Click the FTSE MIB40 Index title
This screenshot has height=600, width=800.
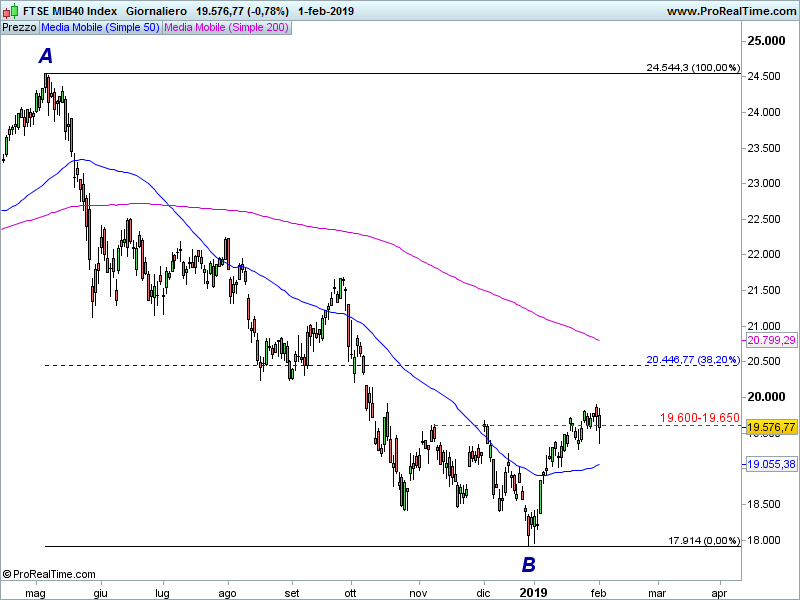point(70,11)
